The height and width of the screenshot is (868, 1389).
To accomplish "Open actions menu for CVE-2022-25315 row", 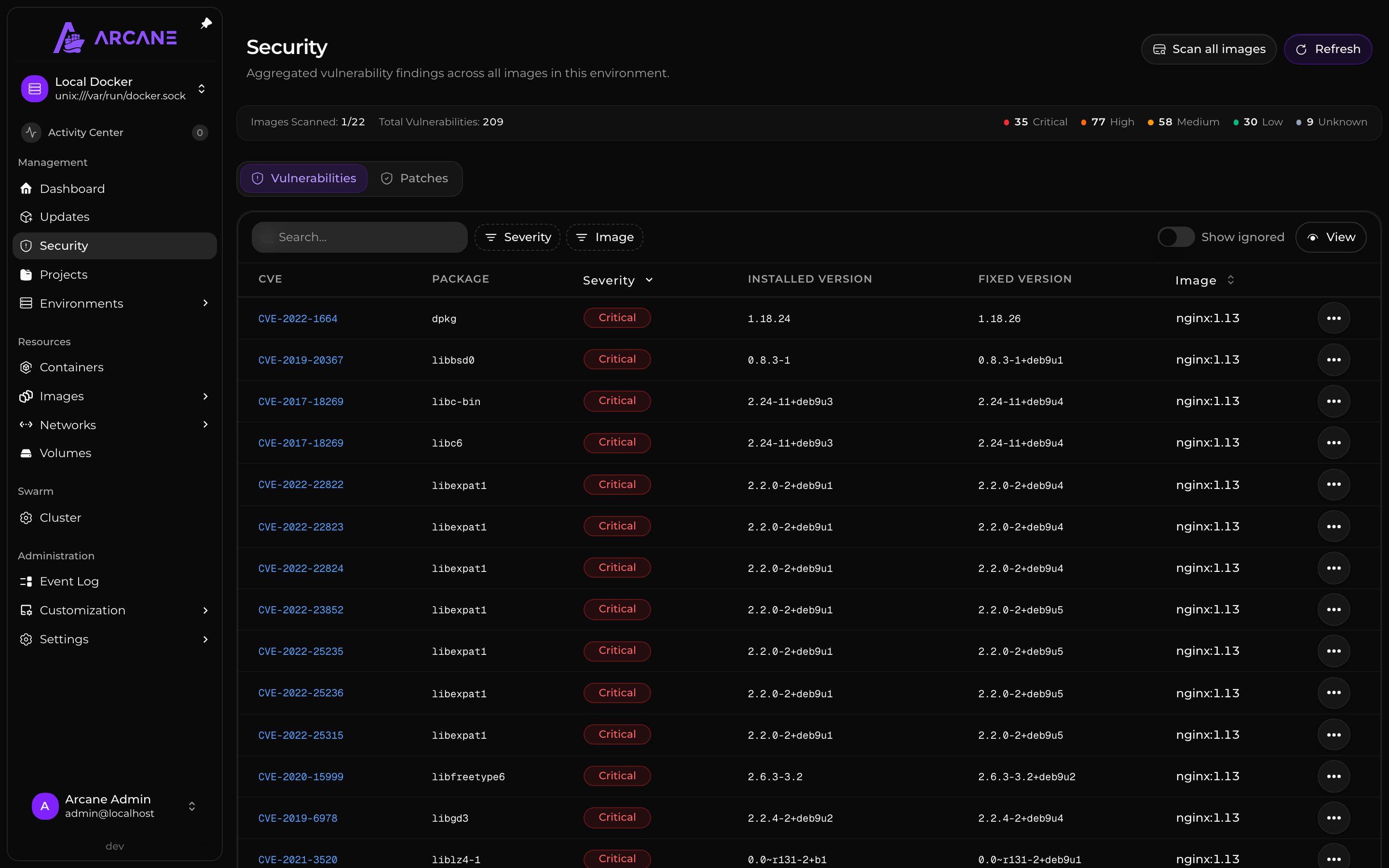I will tap(1334, 735).
